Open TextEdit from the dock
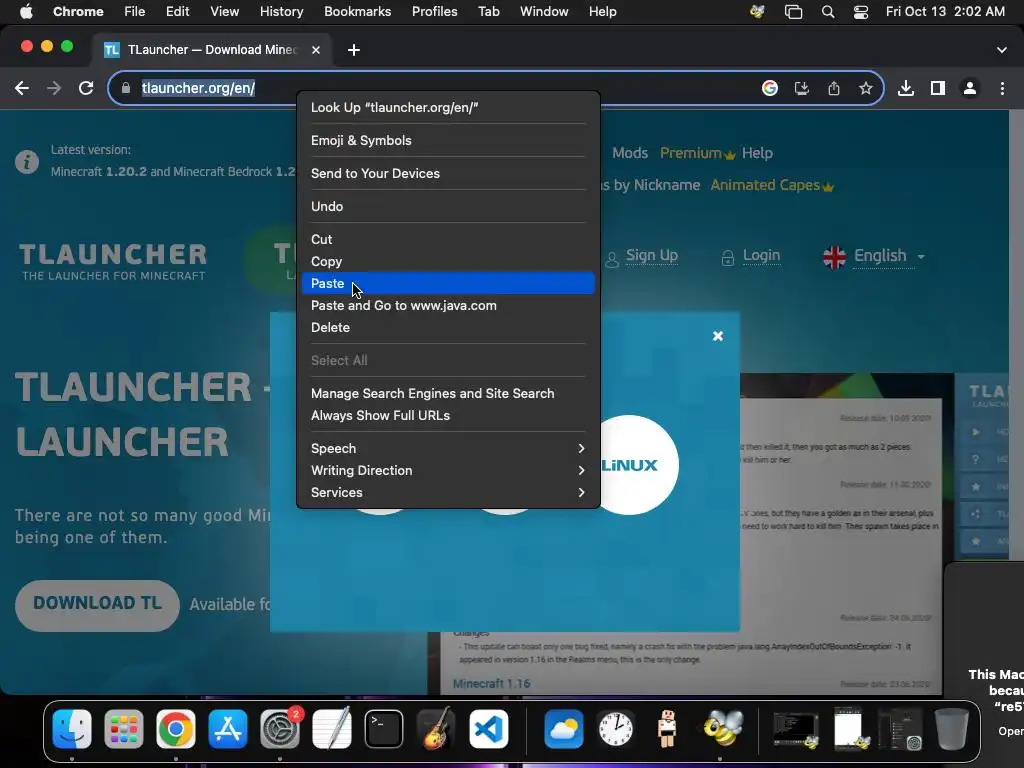 (332, 728)
